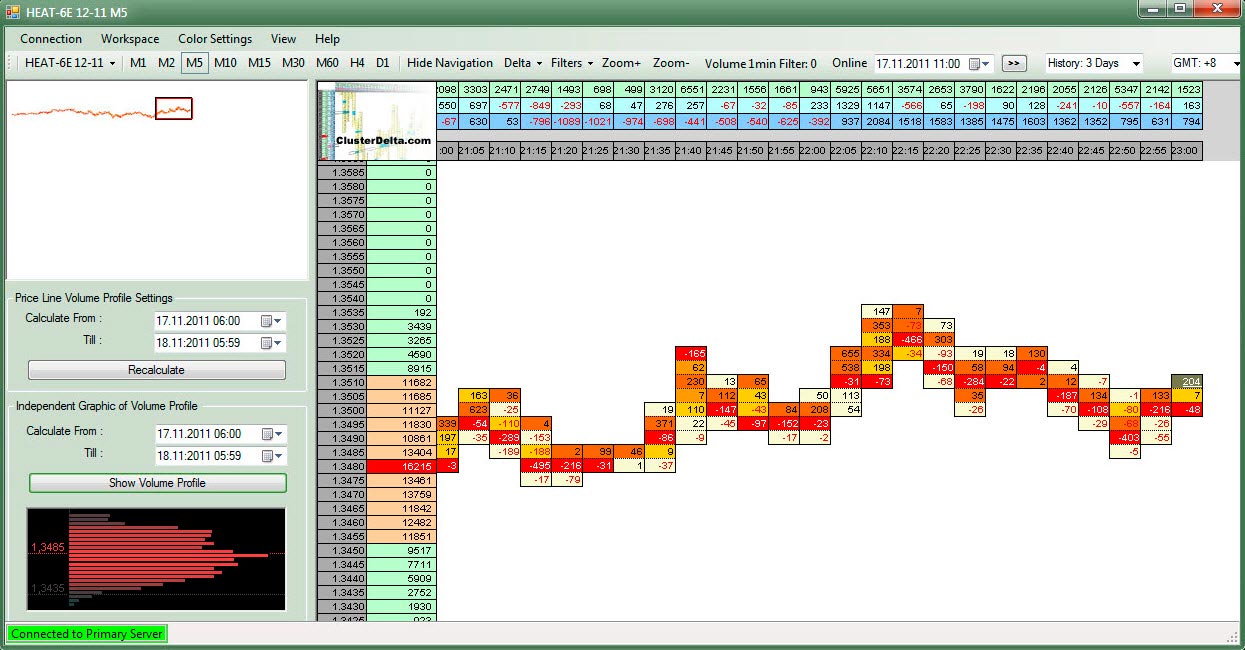Open the Workspace menu
1245x650 pixels.
(130, 39)
